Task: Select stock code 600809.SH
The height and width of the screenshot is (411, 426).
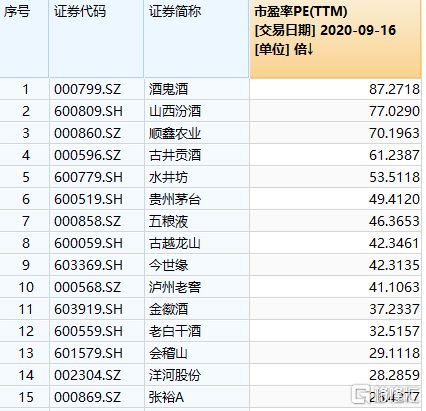Action: click(x=88, y=111)
